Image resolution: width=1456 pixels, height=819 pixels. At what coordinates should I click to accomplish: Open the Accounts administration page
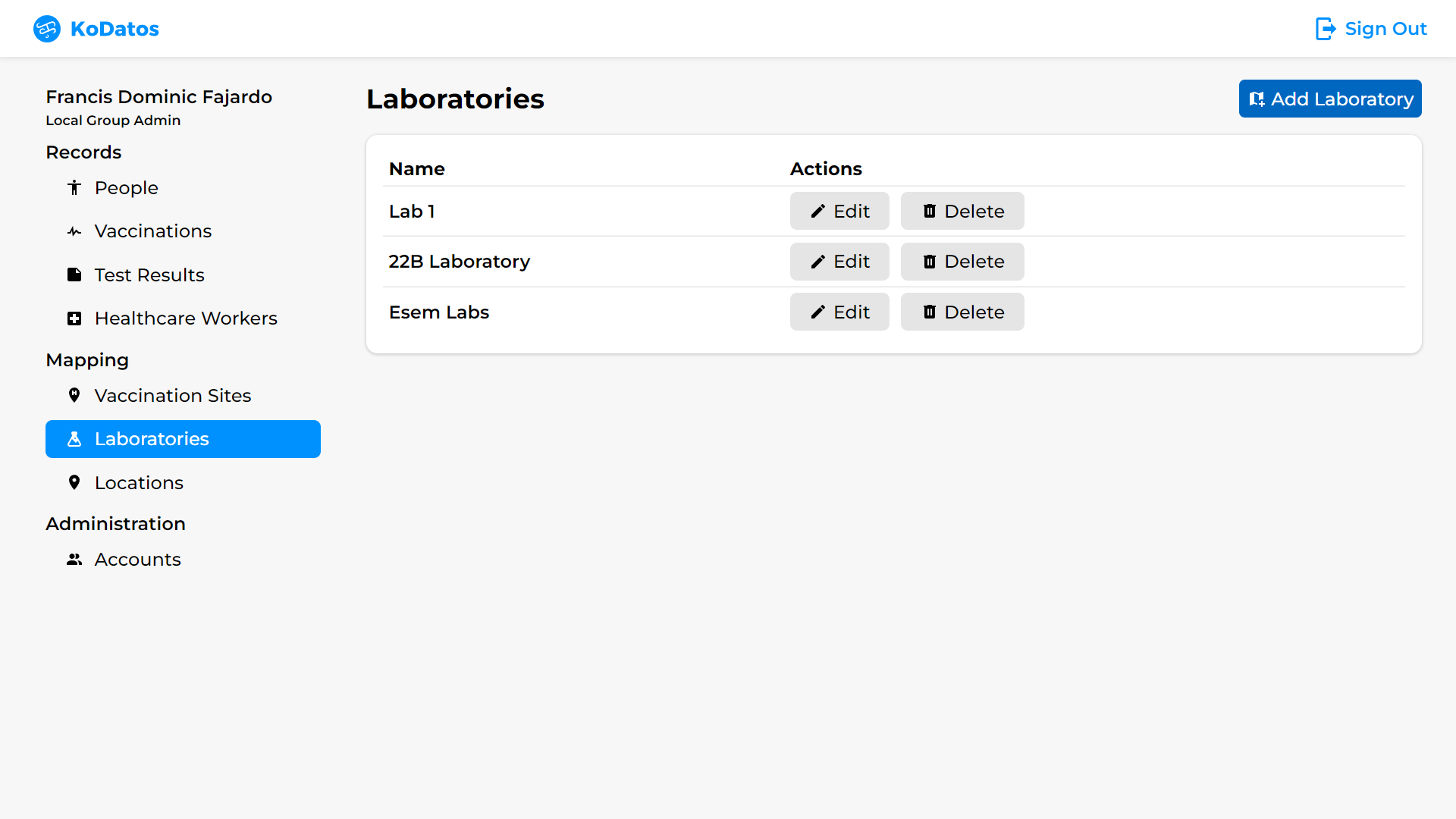[137, 560]
